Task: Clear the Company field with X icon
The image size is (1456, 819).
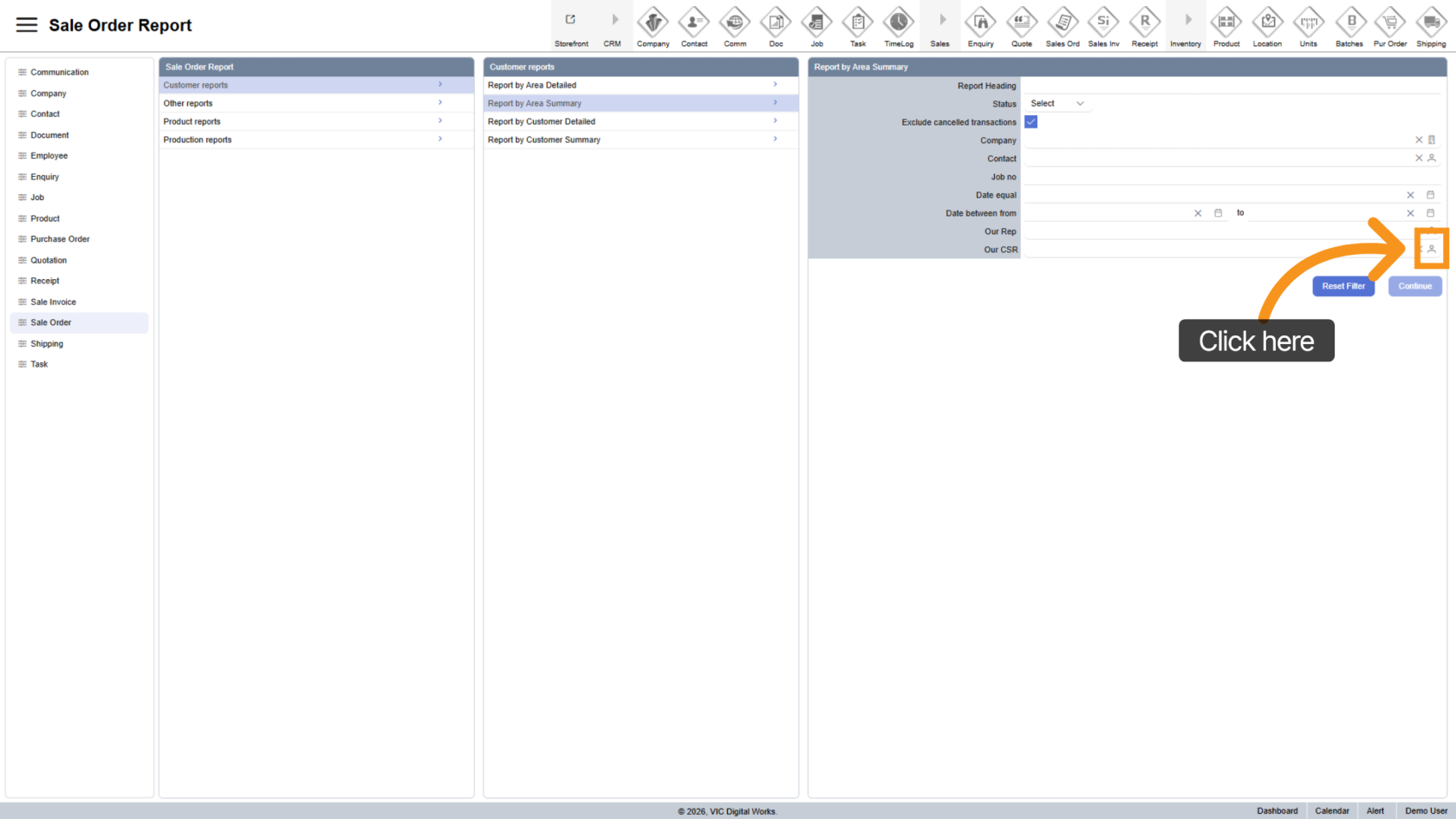Action: point(1419,140)
